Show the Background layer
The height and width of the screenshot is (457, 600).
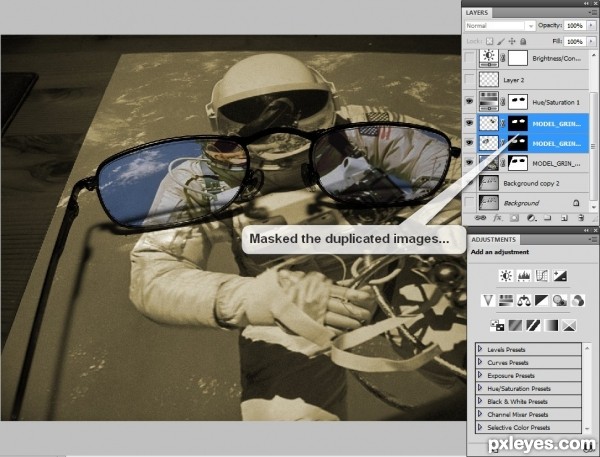tap(469, 202)
